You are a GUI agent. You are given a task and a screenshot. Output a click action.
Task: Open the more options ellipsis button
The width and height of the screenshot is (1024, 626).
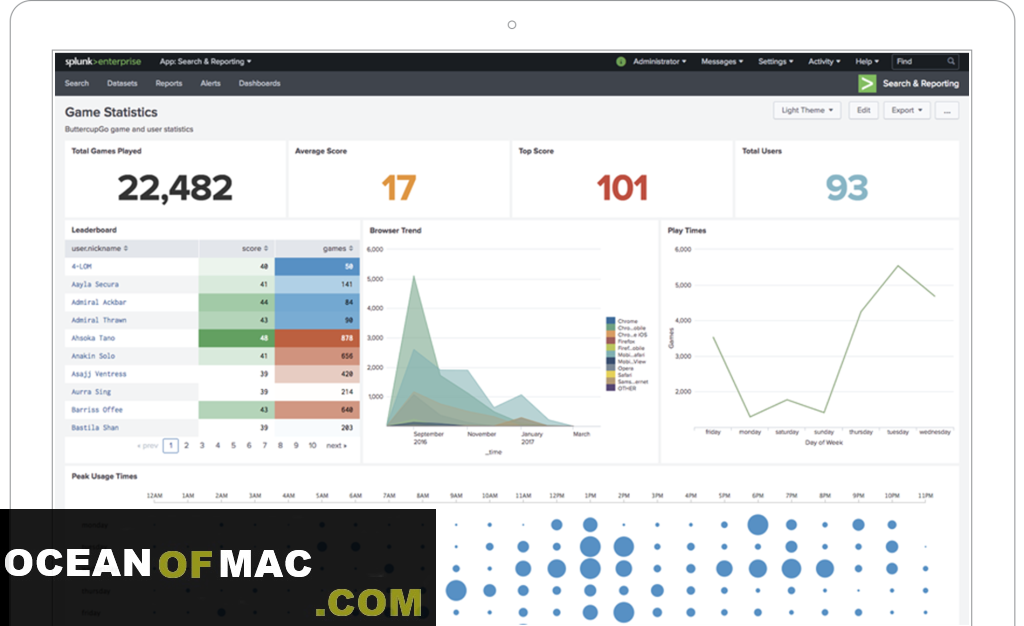[x=947, y=110]
